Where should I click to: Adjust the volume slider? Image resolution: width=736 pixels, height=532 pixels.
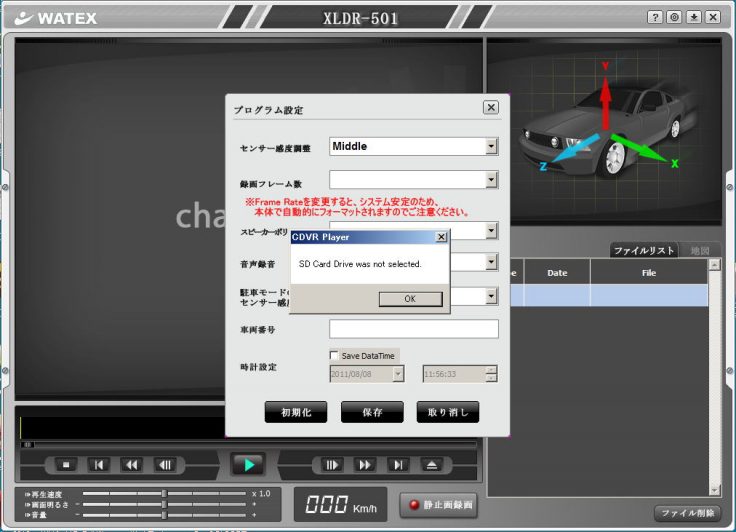tap(164, 515)
